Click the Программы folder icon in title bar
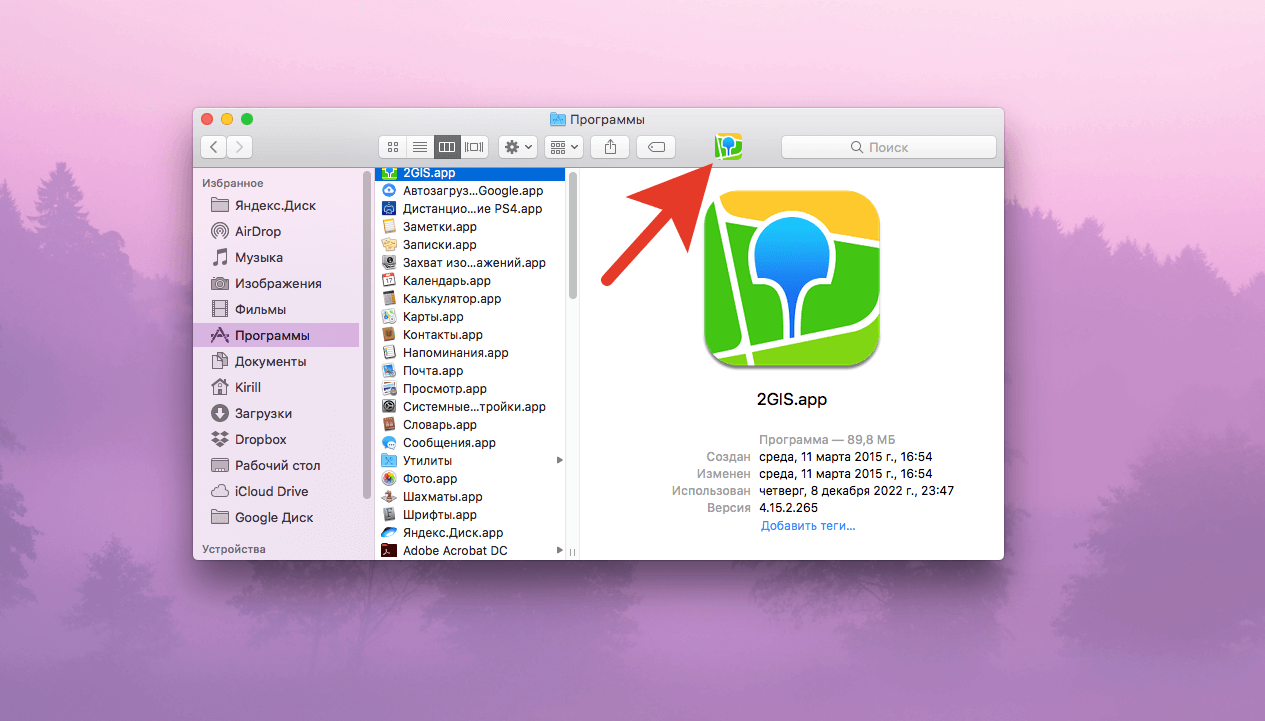 click(558, 119)
